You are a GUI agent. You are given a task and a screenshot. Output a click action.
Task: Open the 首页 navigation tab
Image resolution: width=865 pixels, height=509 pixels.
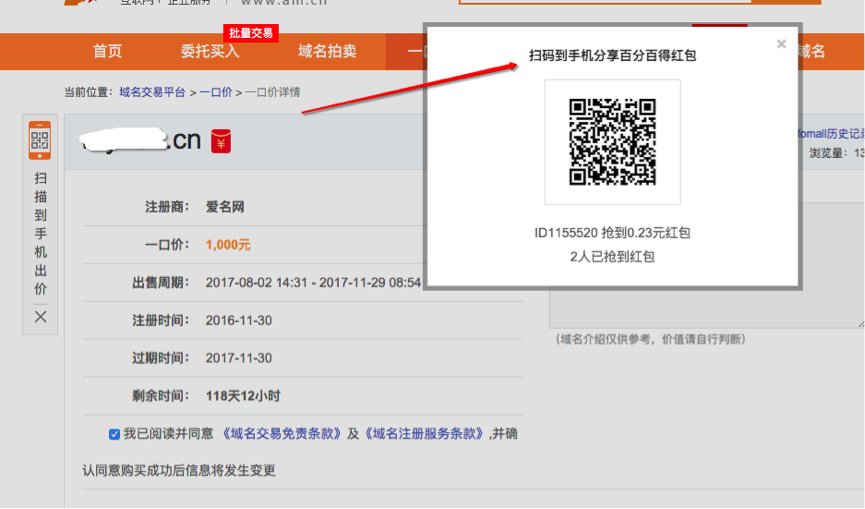[107, 51]
